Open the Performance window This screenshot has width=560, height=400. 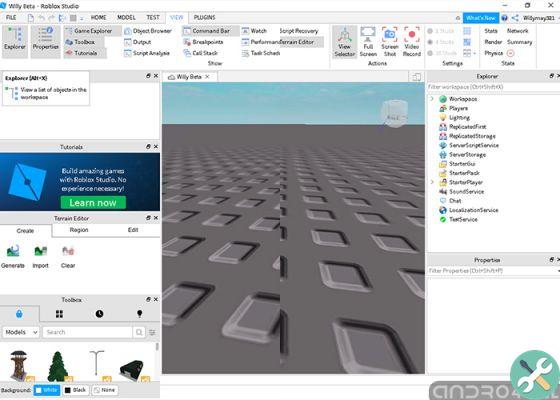point(261,42)
